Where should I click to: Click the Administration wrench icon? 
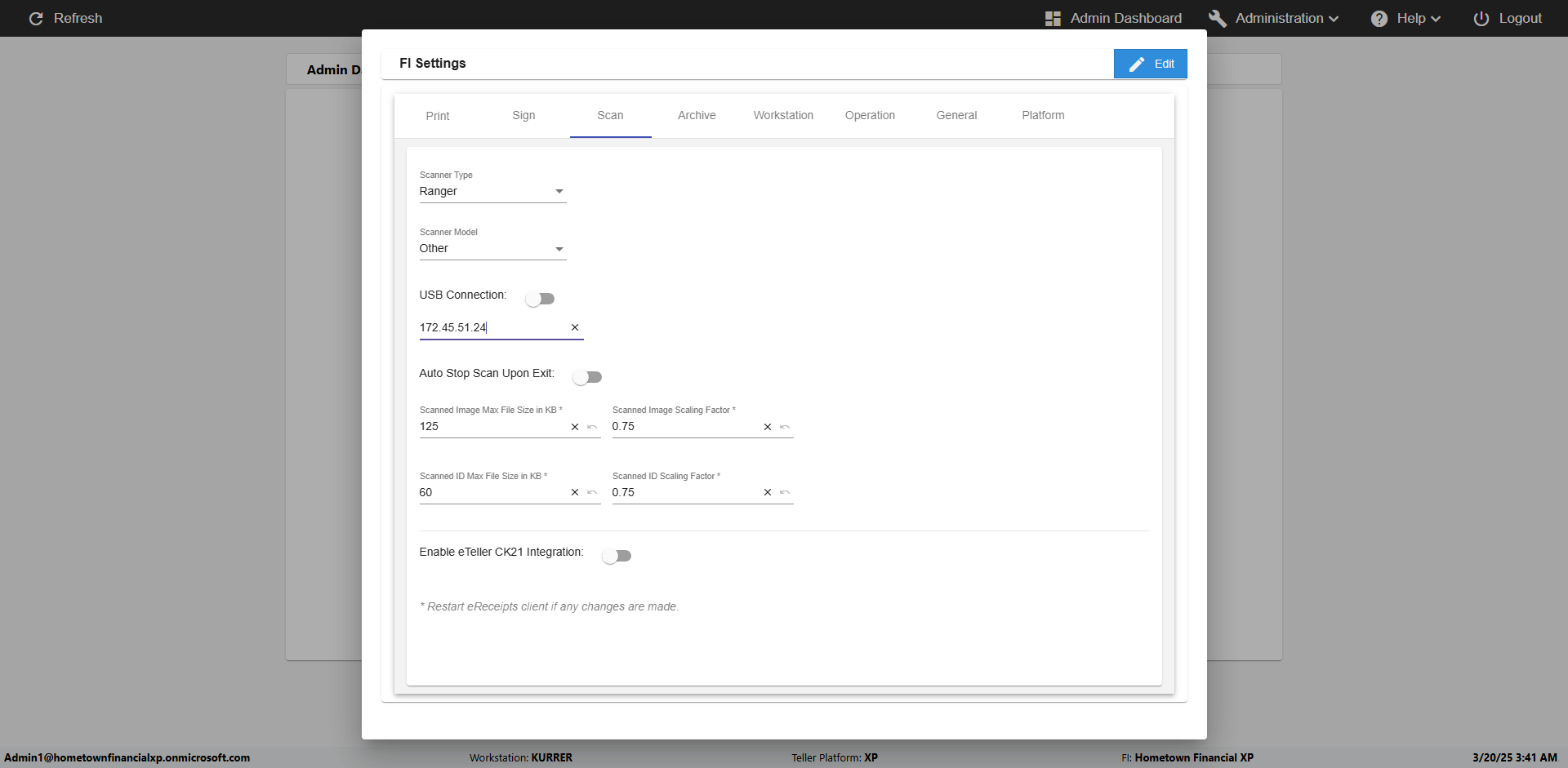click(1218, 18)
